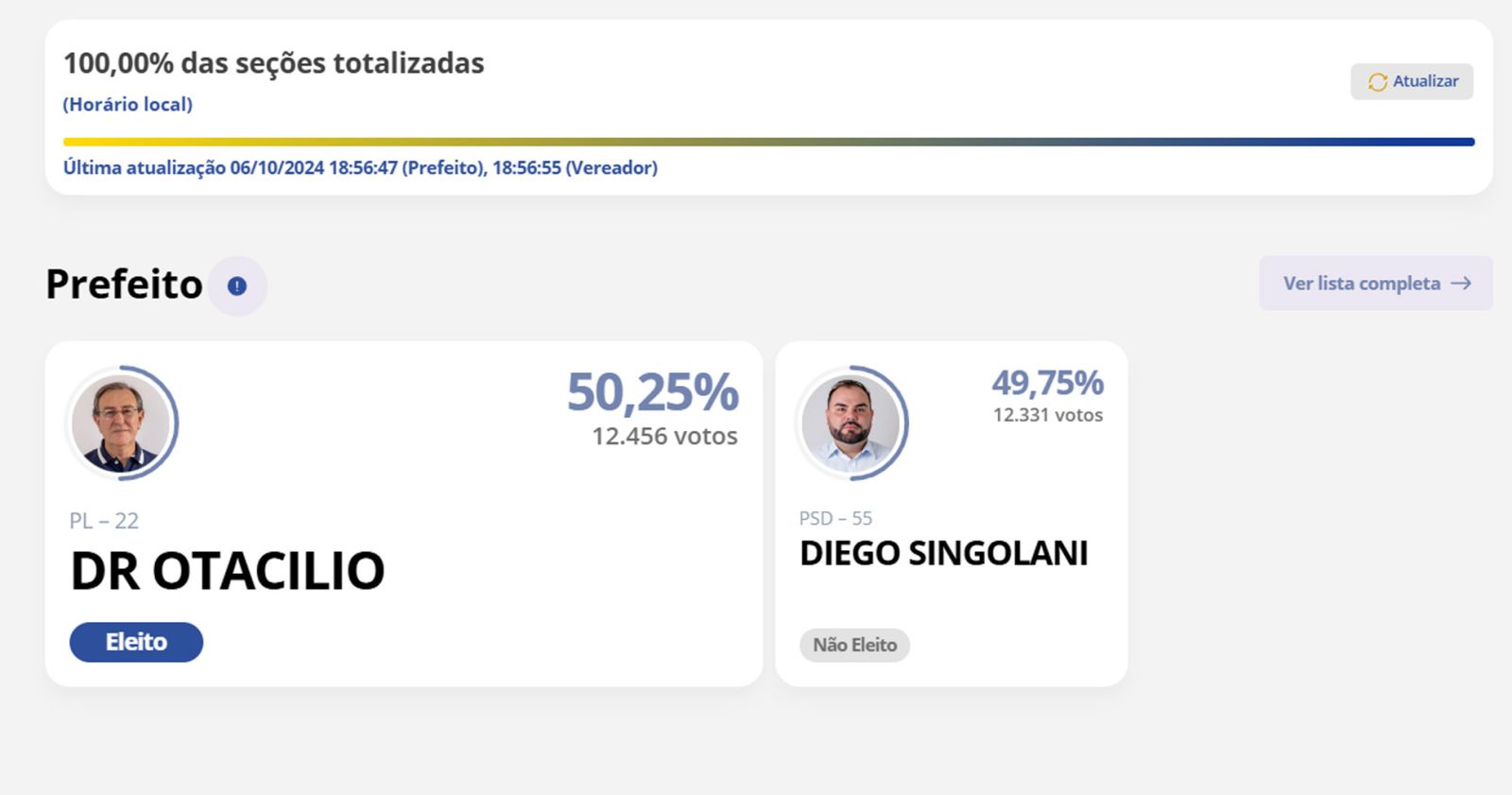Click the PL – 22 party label

(104, 521)
